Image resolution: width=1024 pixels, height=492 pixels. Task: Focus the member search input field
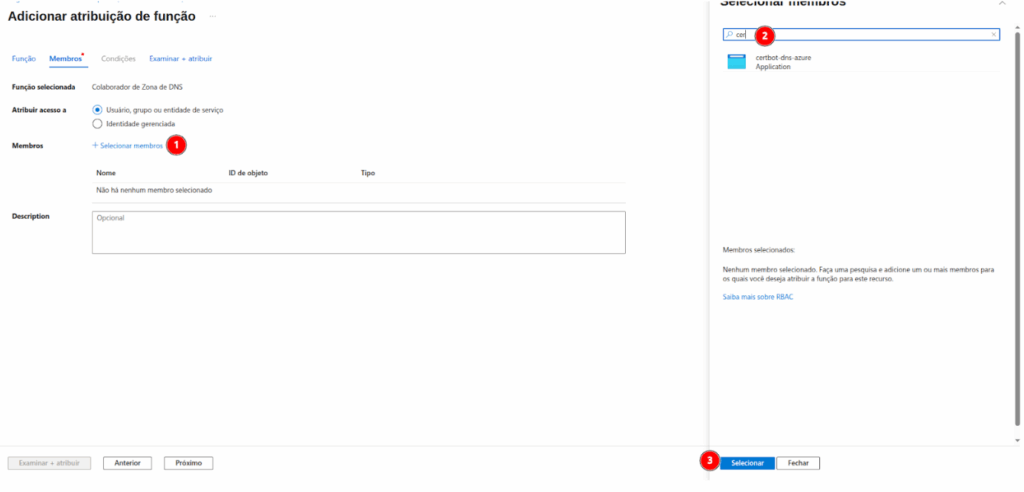pos(860,34)
